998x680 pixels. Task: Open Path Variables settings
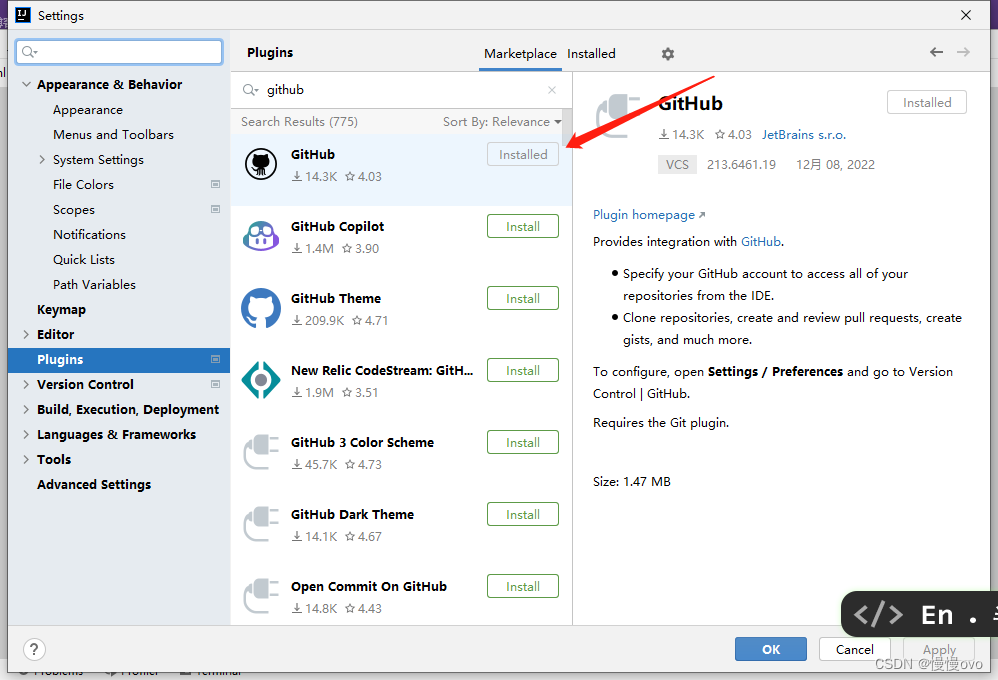click(x=94, y=284)
